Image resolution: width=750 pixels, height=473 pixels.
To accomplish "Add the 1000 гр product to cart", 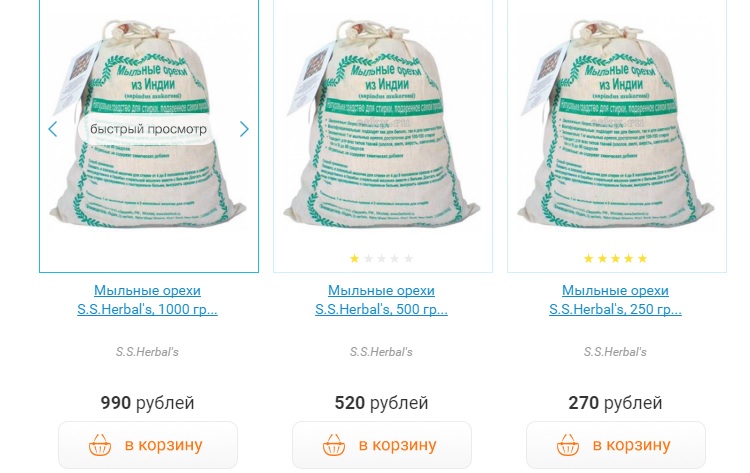I will [x=148, y=445].
